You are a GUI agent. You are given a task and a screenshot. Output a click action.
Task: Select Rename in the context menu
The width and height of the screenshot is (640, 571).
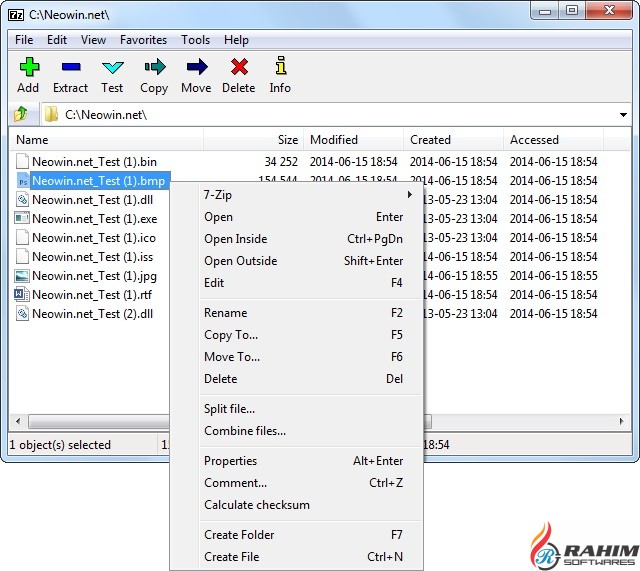coord(225,313)
